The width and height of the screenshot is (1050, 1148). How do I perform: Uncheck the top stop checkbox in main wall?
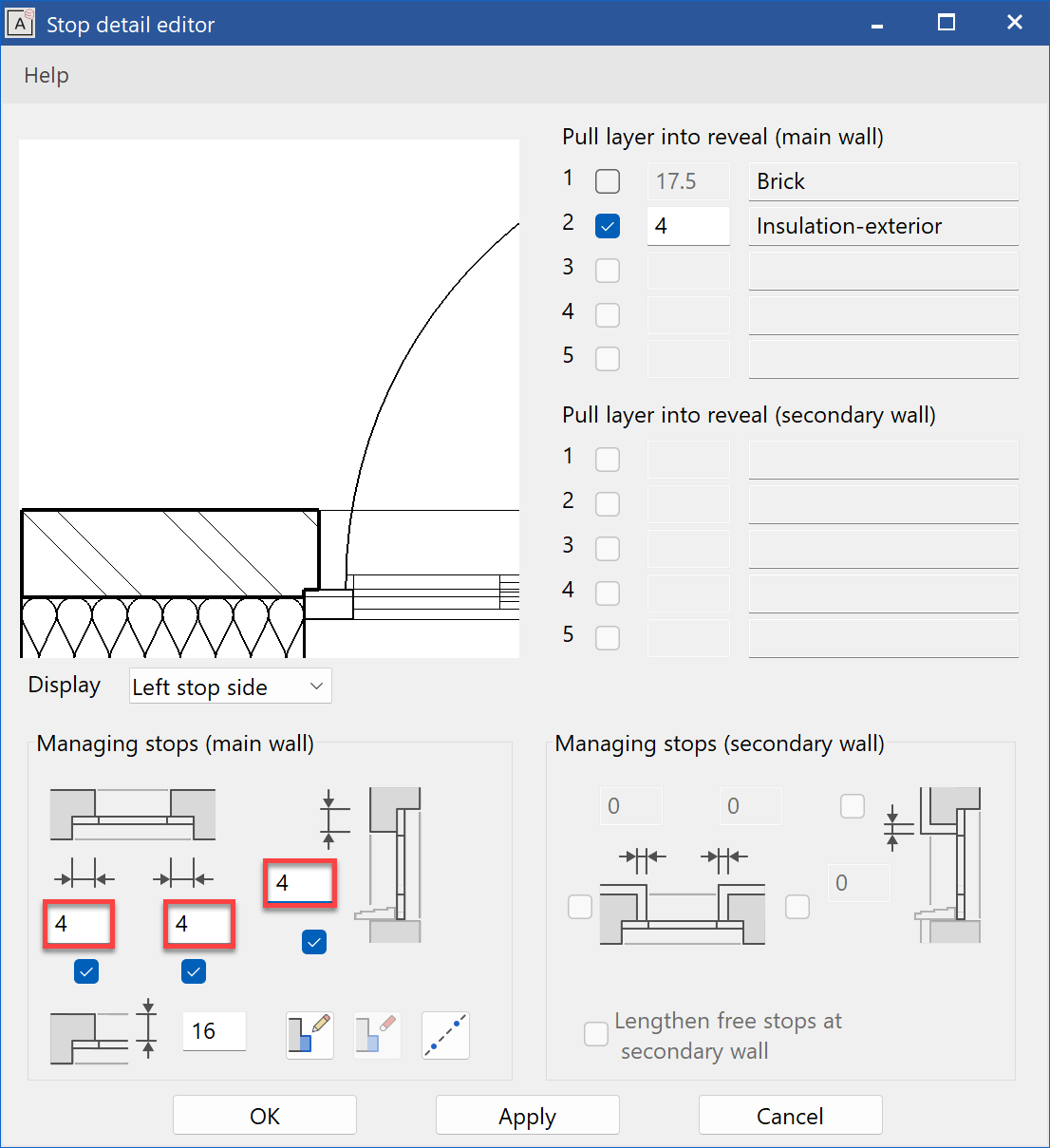(x=314, y=942)
